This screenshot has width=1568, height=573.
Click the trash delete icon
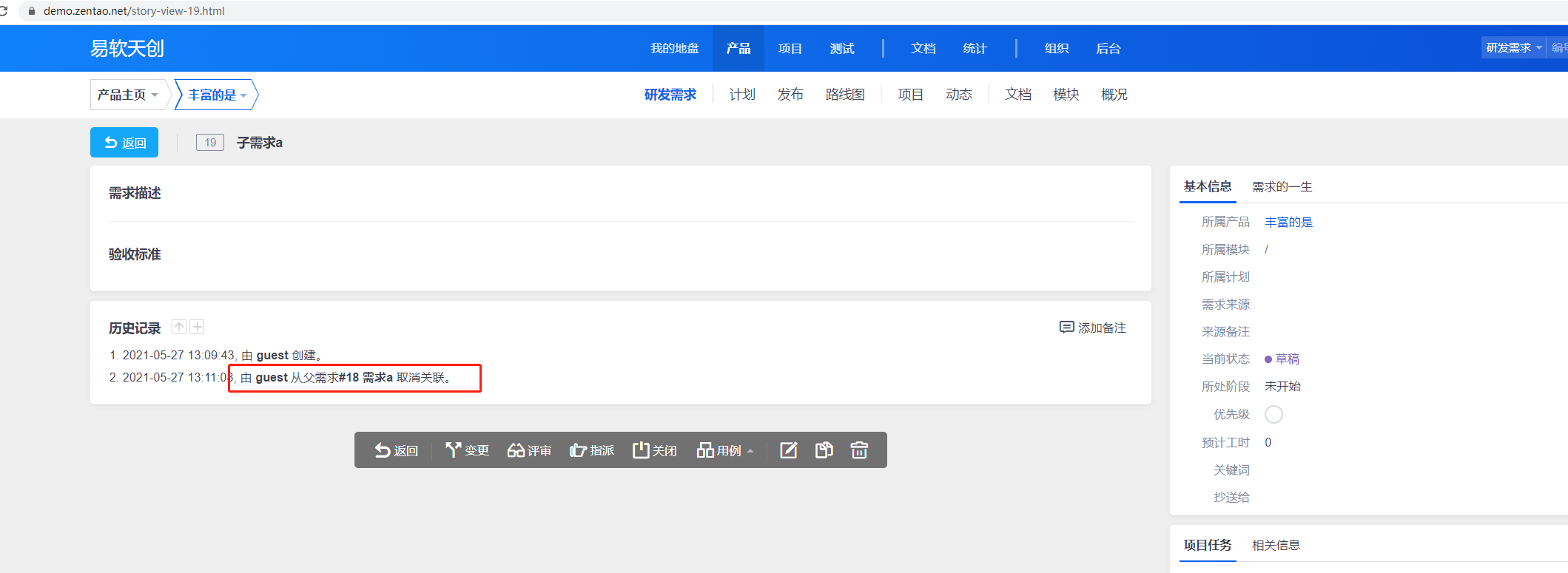coord(859,450)
